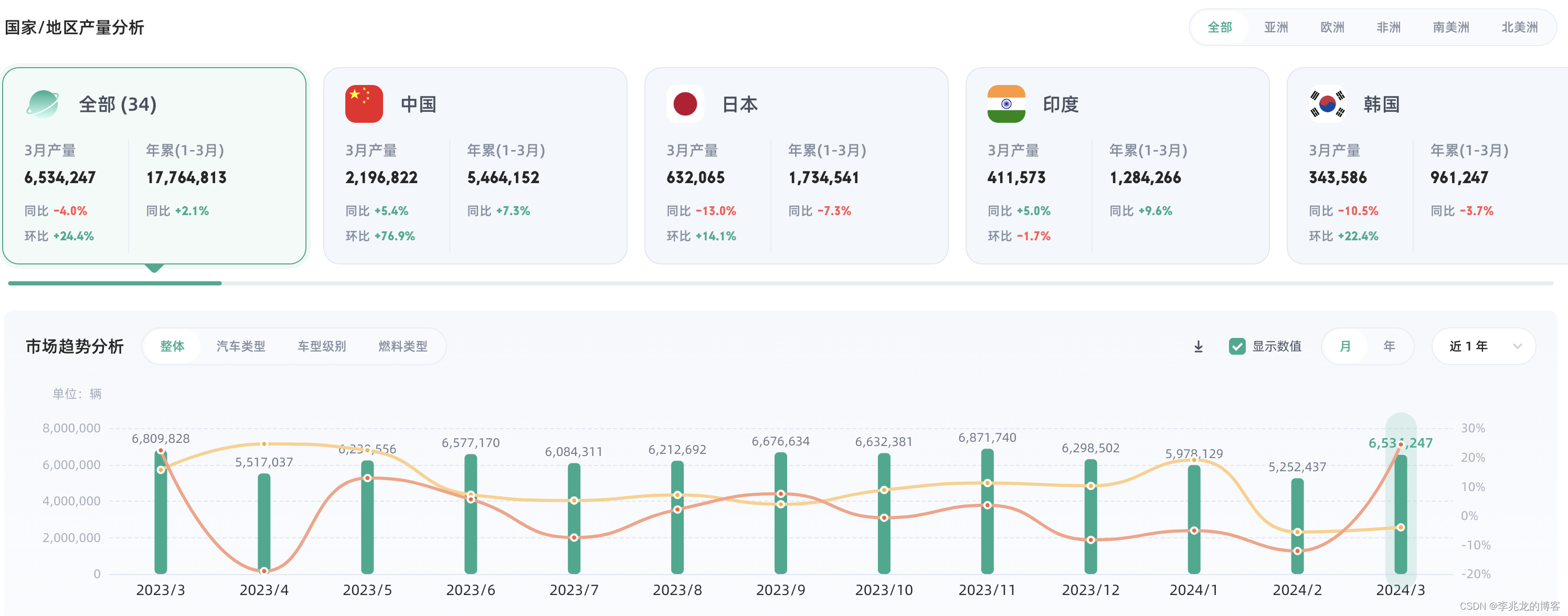This screenshot has height=616, width=1568.
Task: Click India's year-to-date value 1,284,266
Action: [x=1145, y=178]
